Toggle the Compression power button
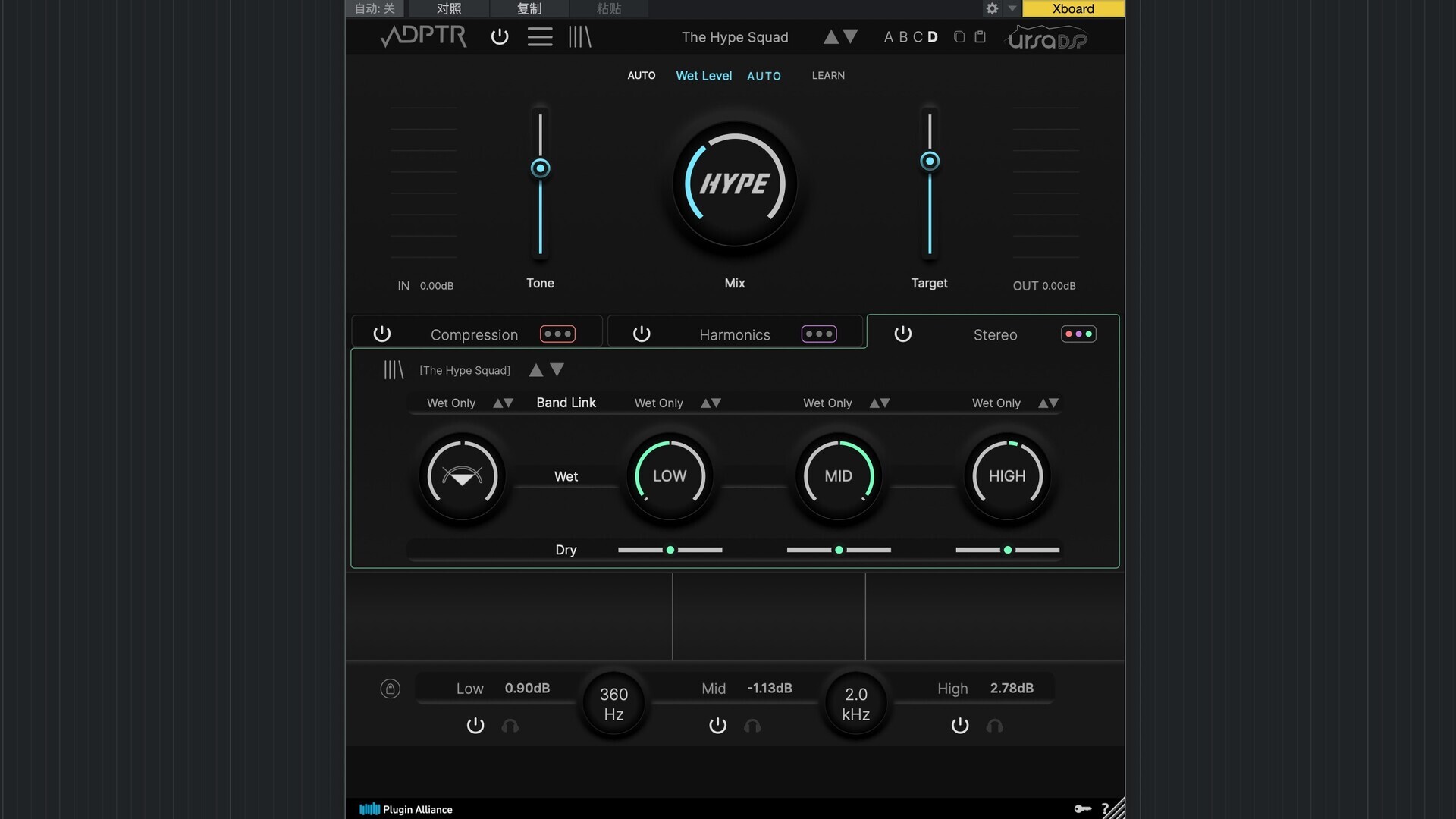 pyautogui.click(x=382, y=334)
